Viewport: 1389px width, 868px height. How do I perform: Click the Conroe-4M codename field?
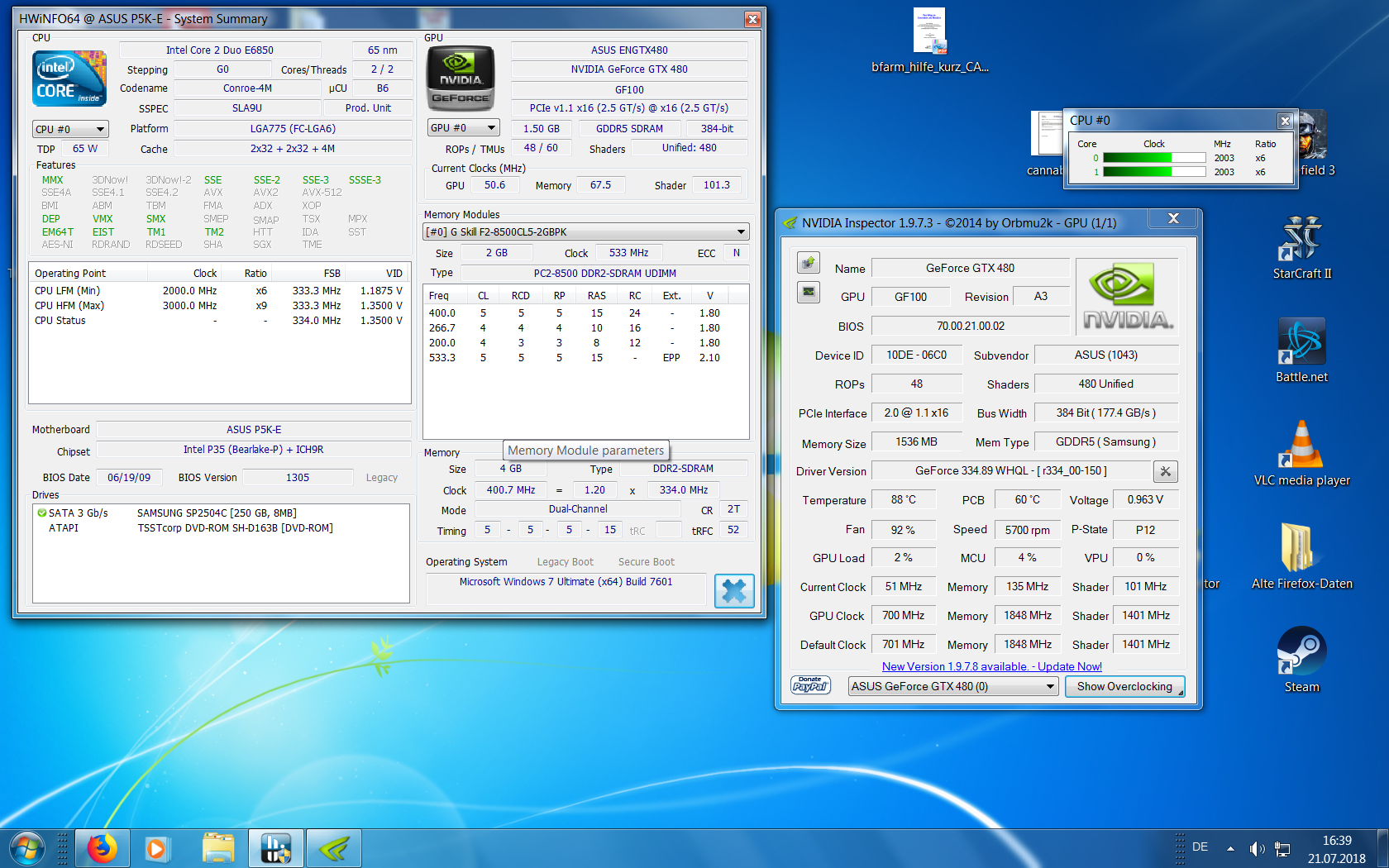tap(247, 88)
